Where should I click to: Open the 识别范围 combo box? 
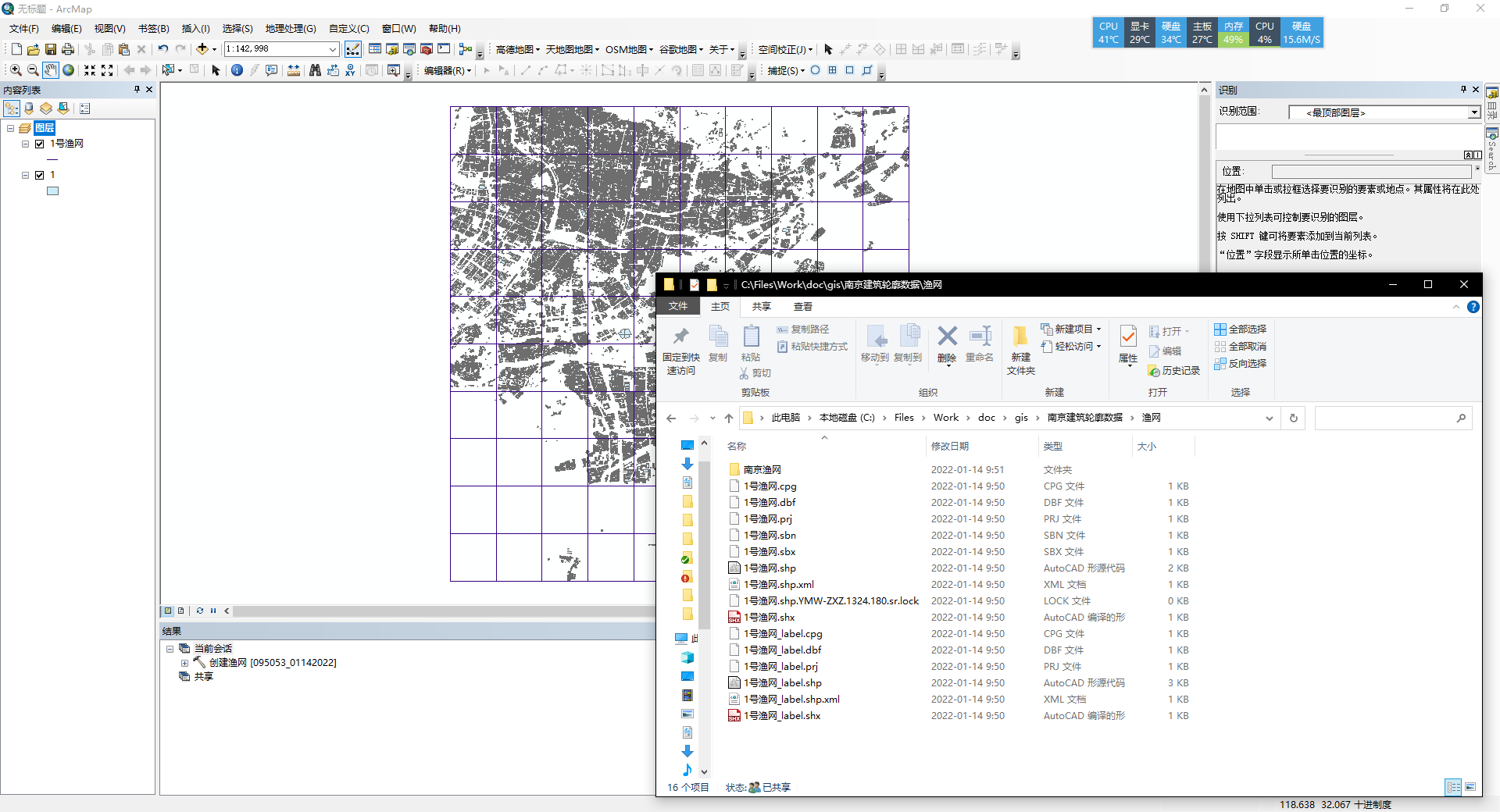[x=1384, y=112]
